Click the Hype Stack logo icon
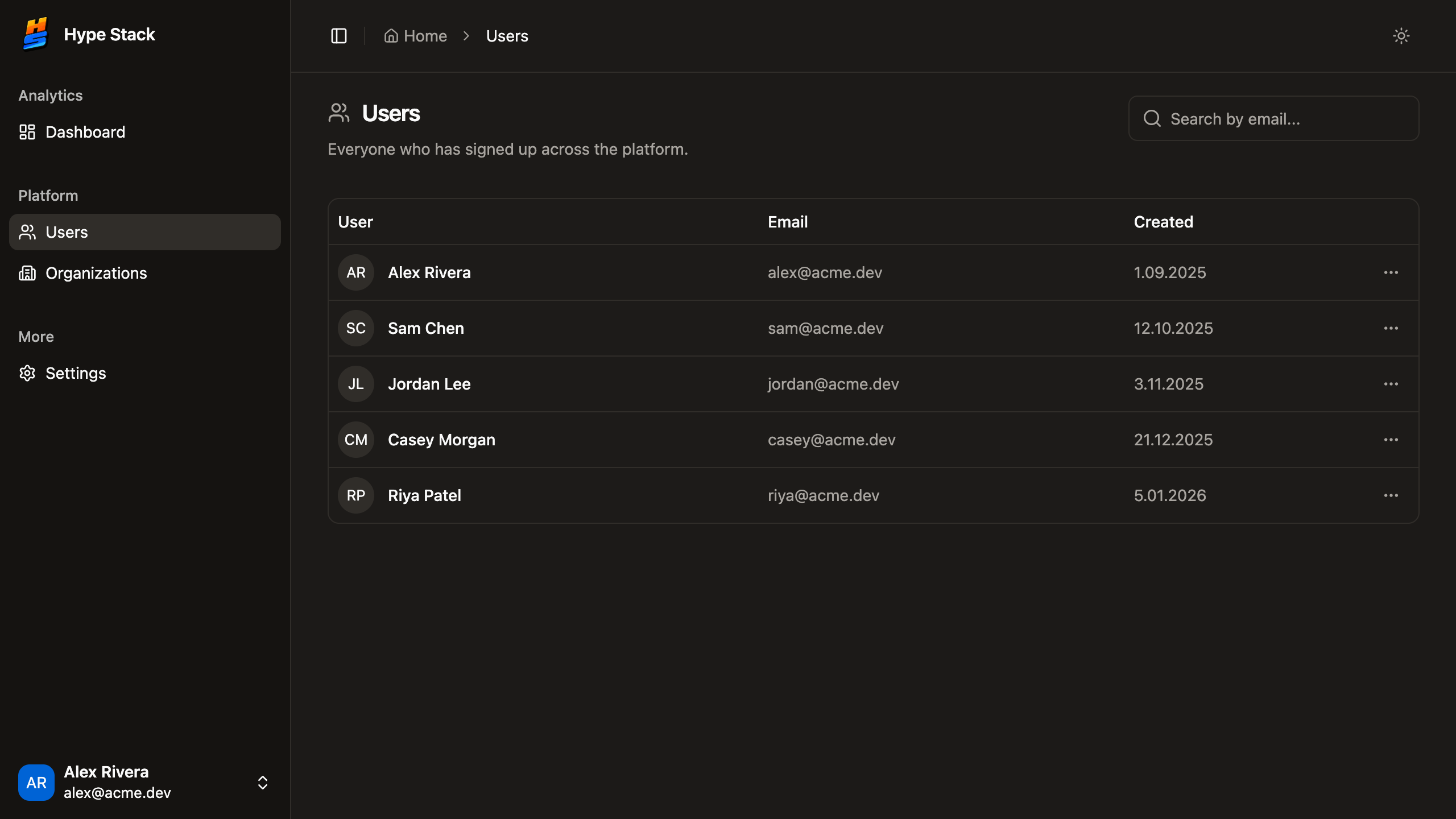This screenshot has height=819, width=1456. tap(36, 34)
